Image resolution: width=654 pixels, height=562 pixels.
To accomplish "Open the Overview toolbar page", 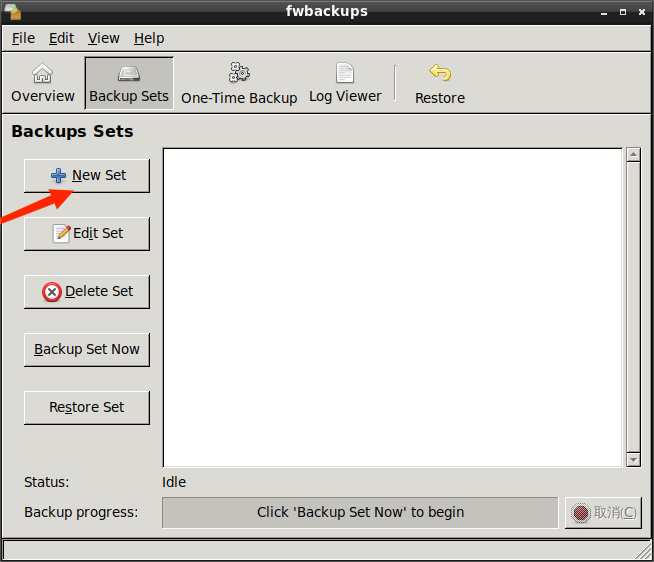I will coord(43,84).
